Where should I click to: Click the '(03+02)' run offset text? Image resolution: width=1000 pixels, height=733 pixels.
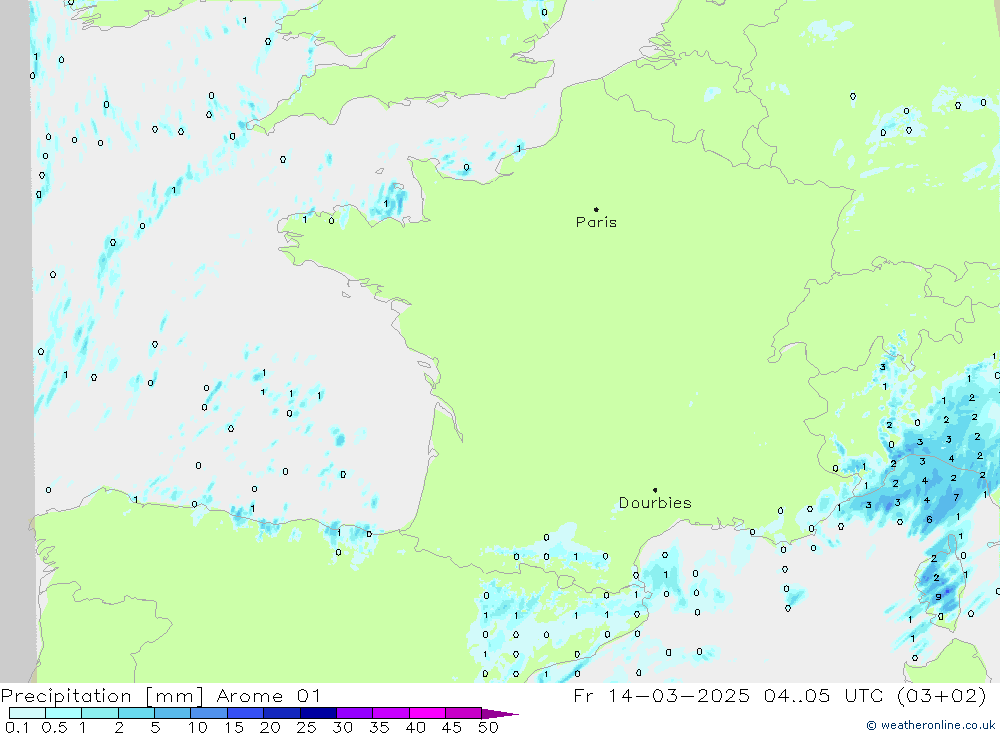941,696
